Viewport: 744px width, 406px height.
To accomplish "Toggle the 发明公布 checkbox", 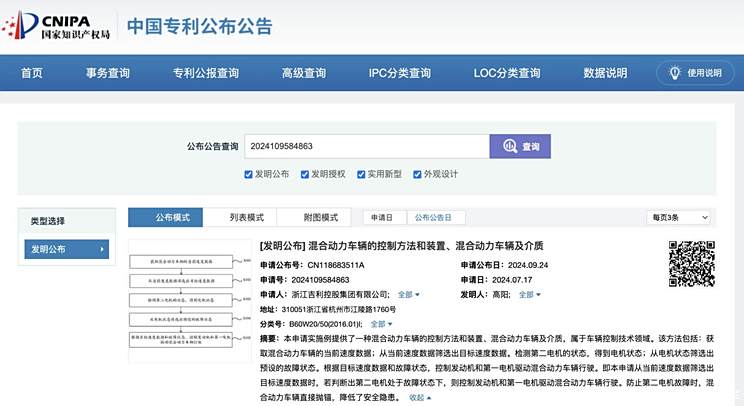I will click(x=249, y=174).
